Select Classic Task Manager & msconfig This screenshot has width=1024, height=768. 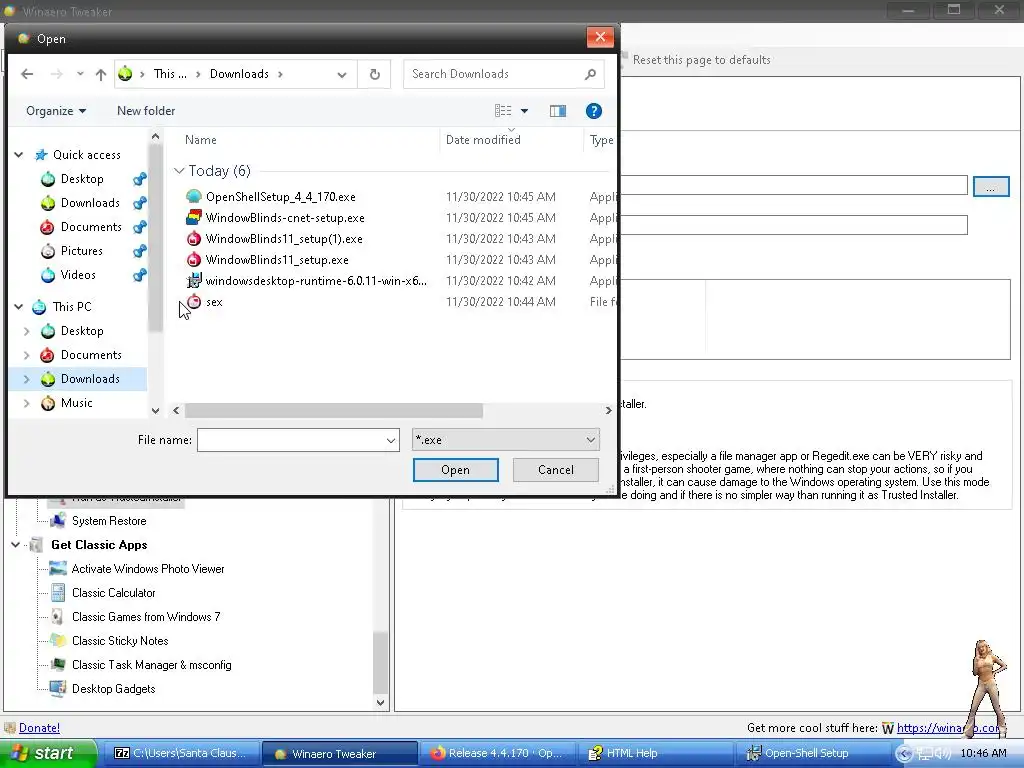[152, 665]
